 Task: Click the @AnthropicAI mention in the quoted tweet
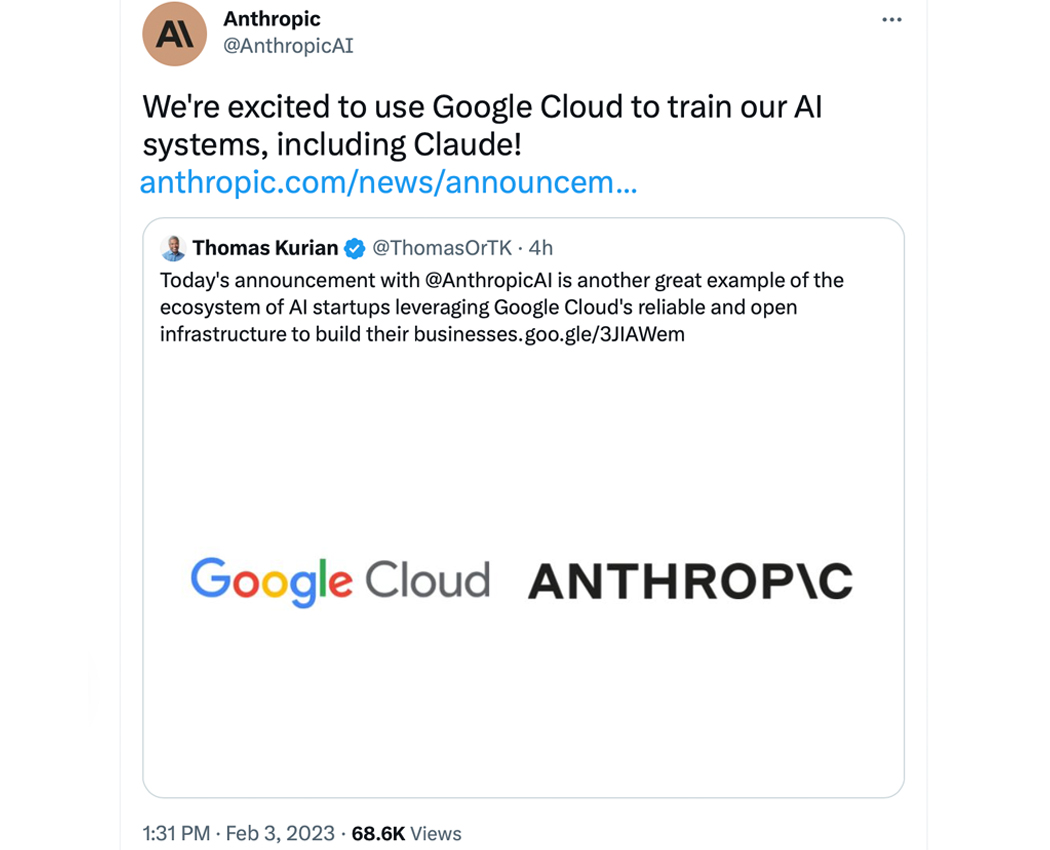click(492, 280)
